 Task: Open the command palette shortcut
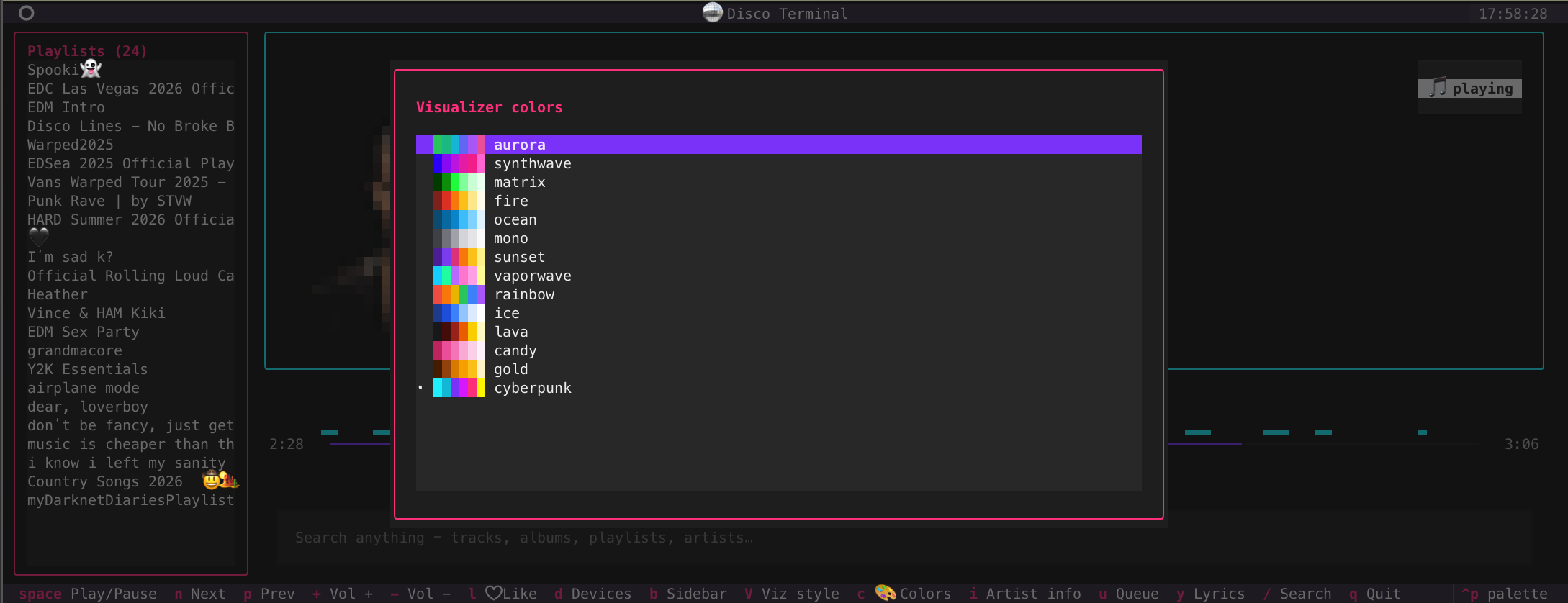tap(1505, 594)
